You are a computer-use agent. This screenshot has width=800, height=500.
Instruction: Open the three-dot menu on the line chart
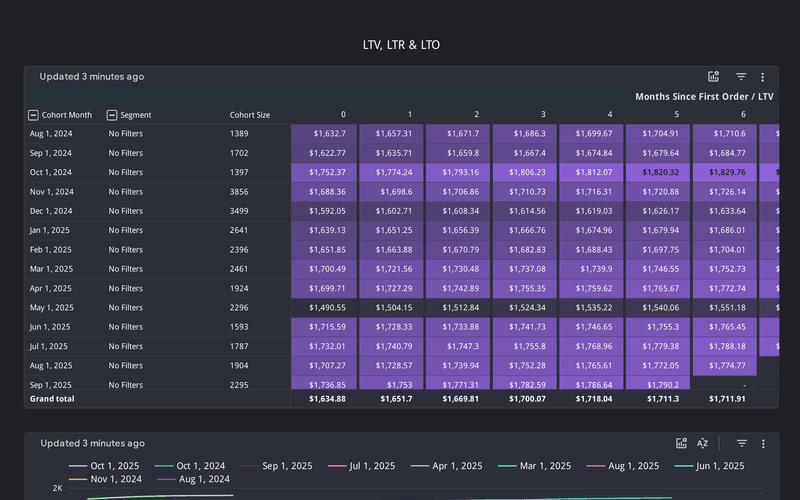click(x=762, y=443)
